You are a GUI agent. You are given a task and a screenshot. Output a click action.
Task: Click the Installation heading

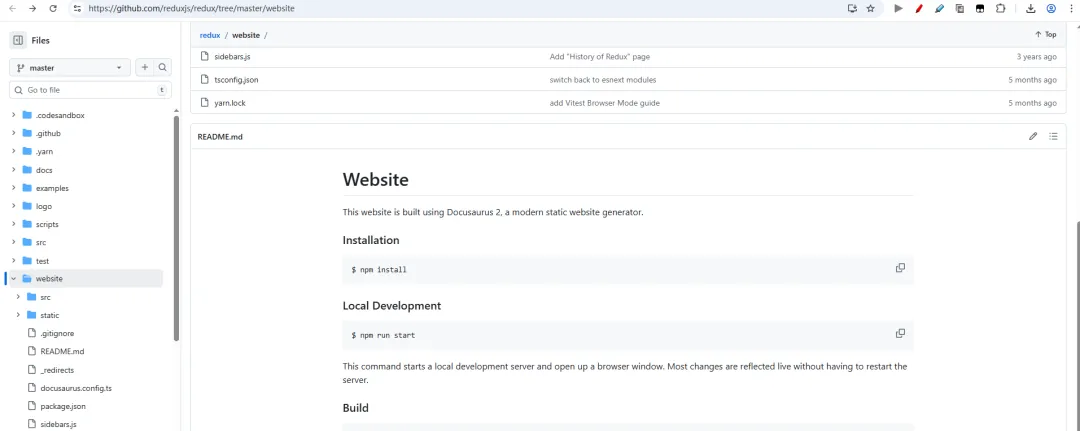(371, 240)
